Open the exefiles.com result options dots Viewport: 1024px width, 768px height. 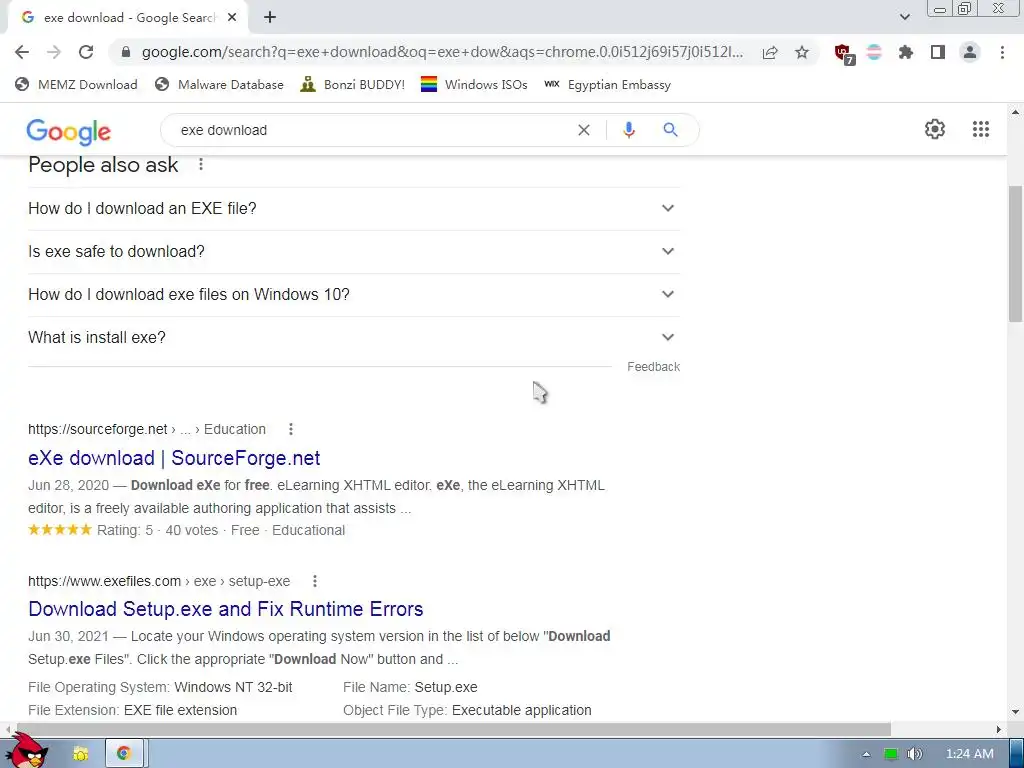click(x=315, y=581)
